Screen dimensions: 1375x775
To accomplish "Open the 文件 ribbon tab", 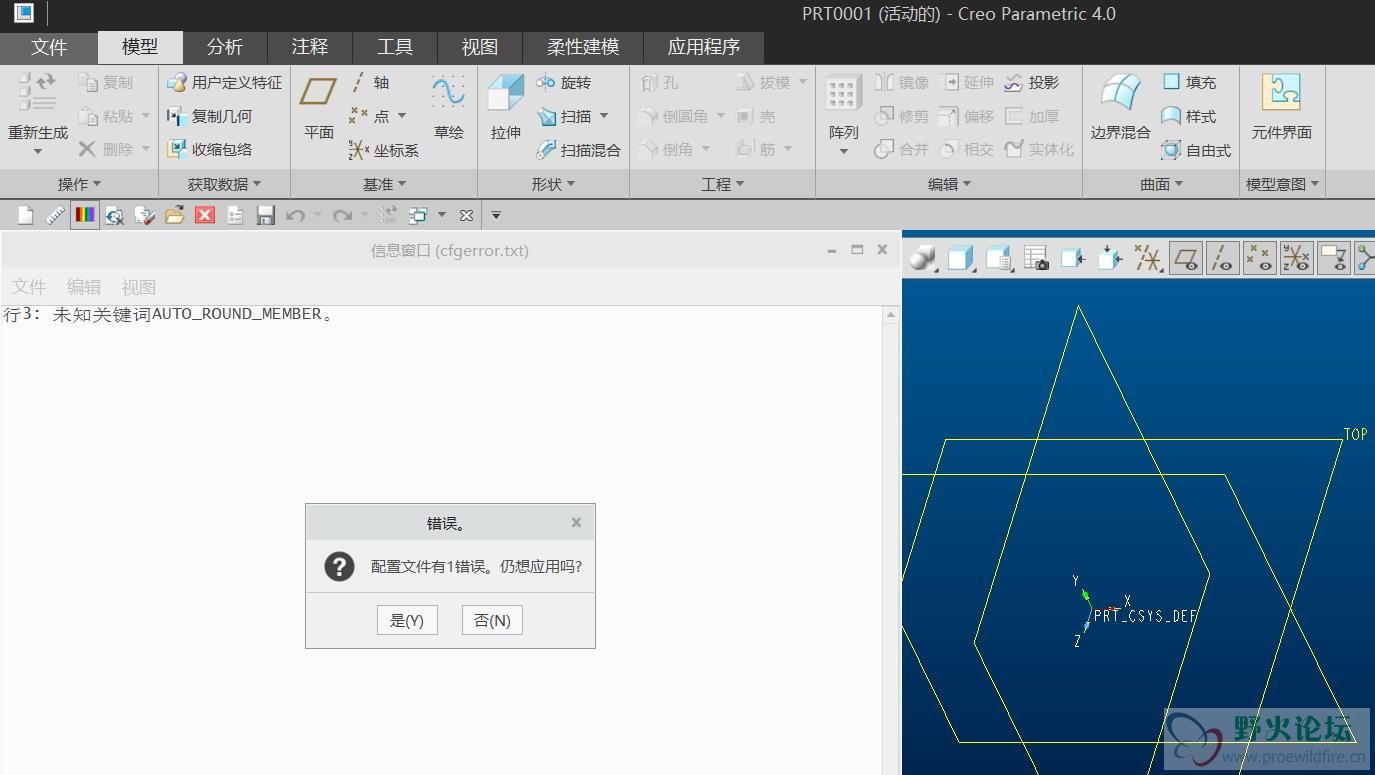I will point(49,47).
